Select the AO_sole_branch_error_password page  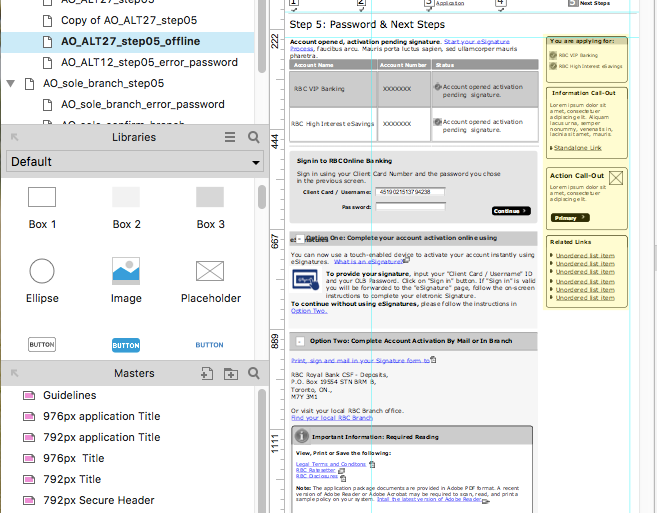142,104
